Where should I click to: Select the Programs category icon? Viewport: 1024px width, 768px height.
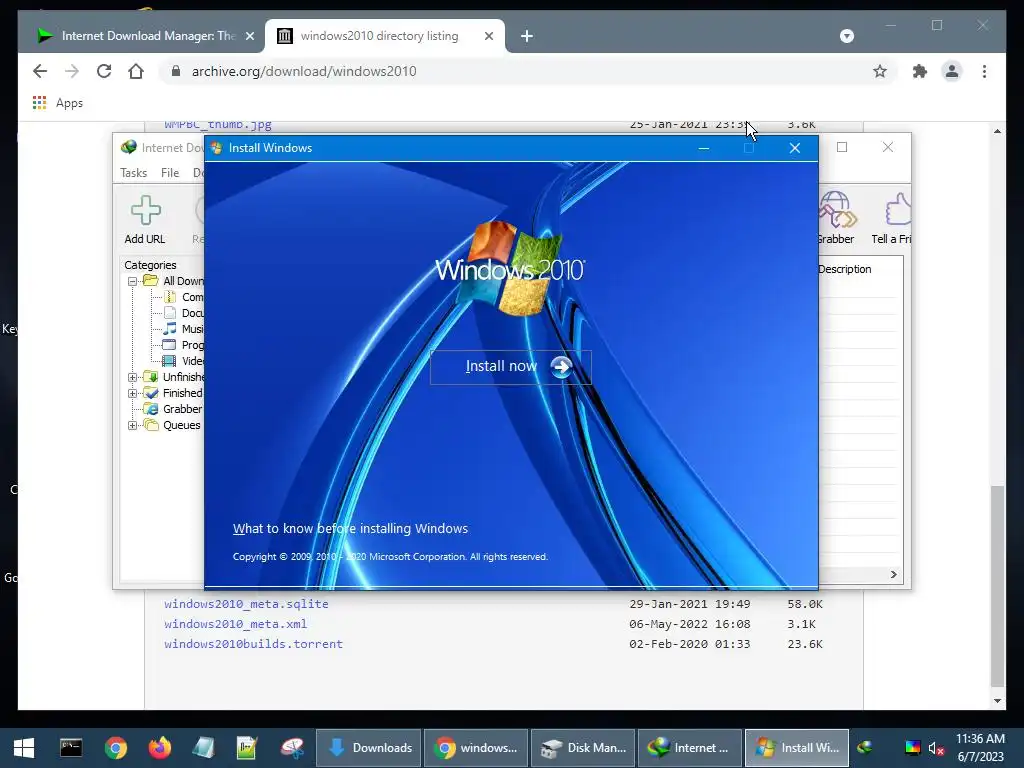[170, 345]
